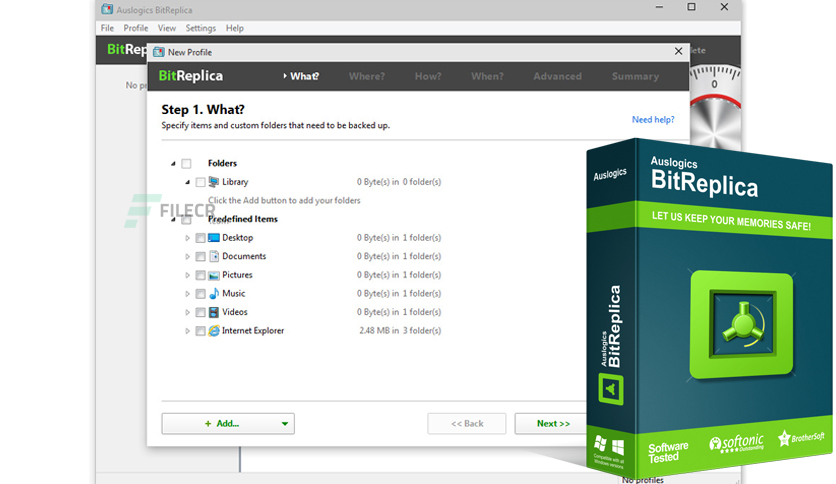Collapse the Library tree node

187,182
